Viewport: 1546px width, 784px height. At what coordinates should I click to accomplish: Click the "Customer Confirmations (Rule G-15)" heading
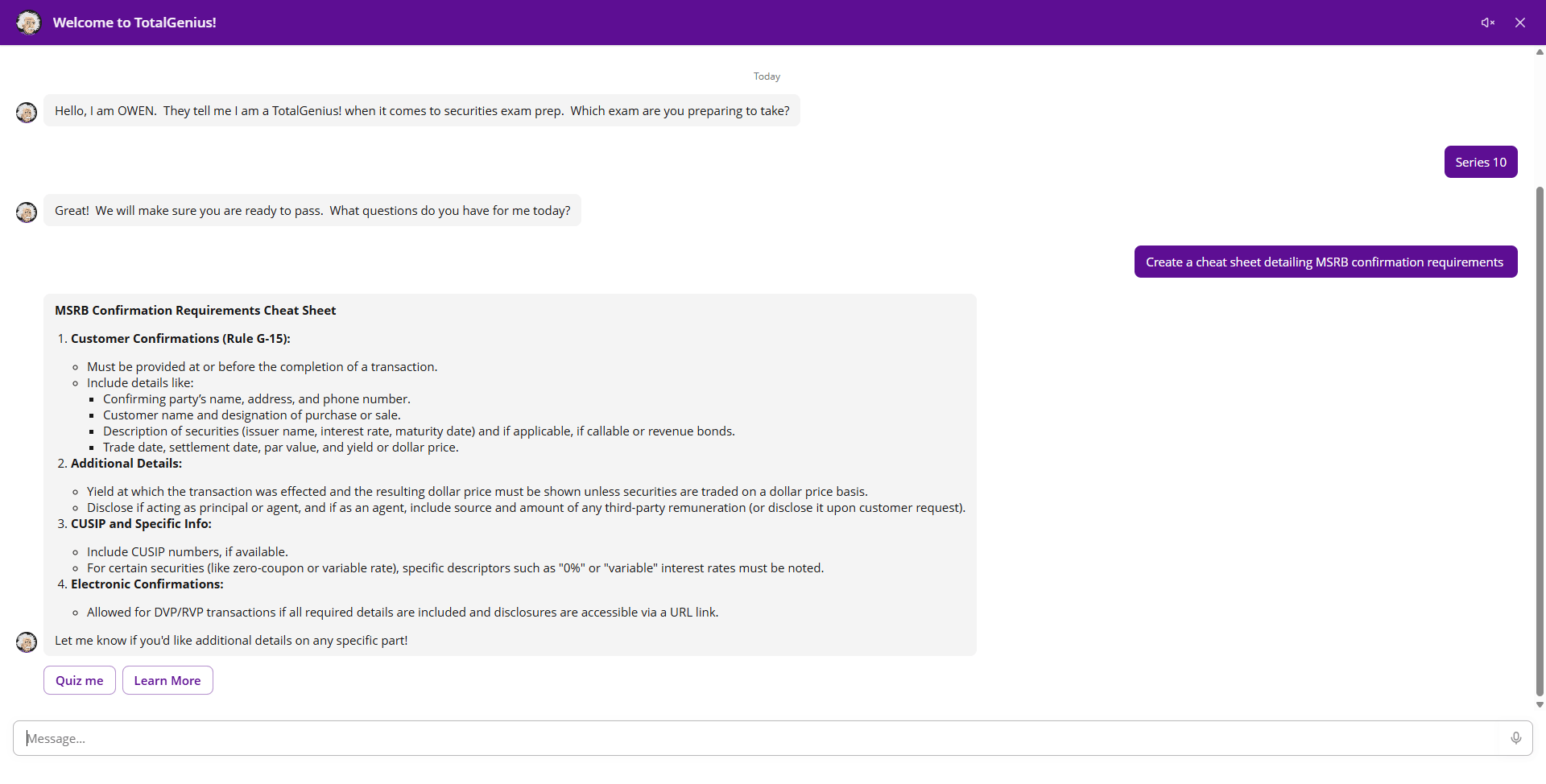tap(180, 339)
